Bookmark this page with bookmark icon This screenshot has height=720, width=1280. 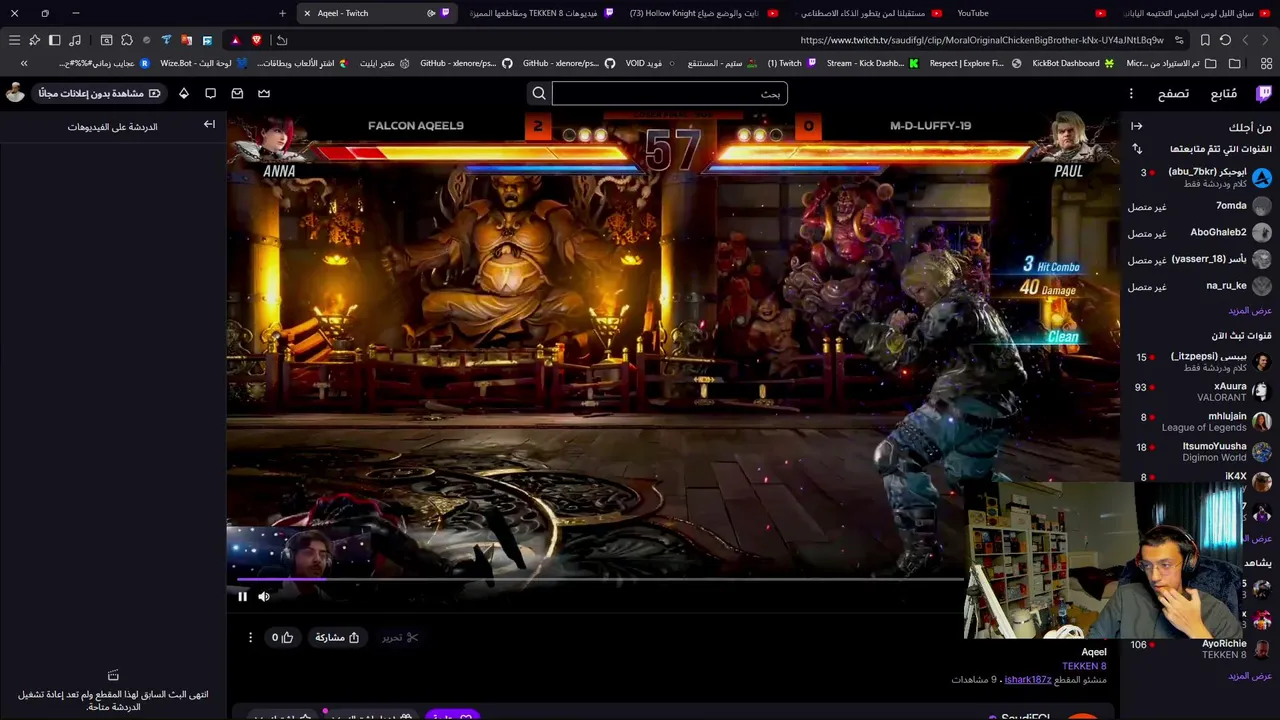(x=1205, y=40)
